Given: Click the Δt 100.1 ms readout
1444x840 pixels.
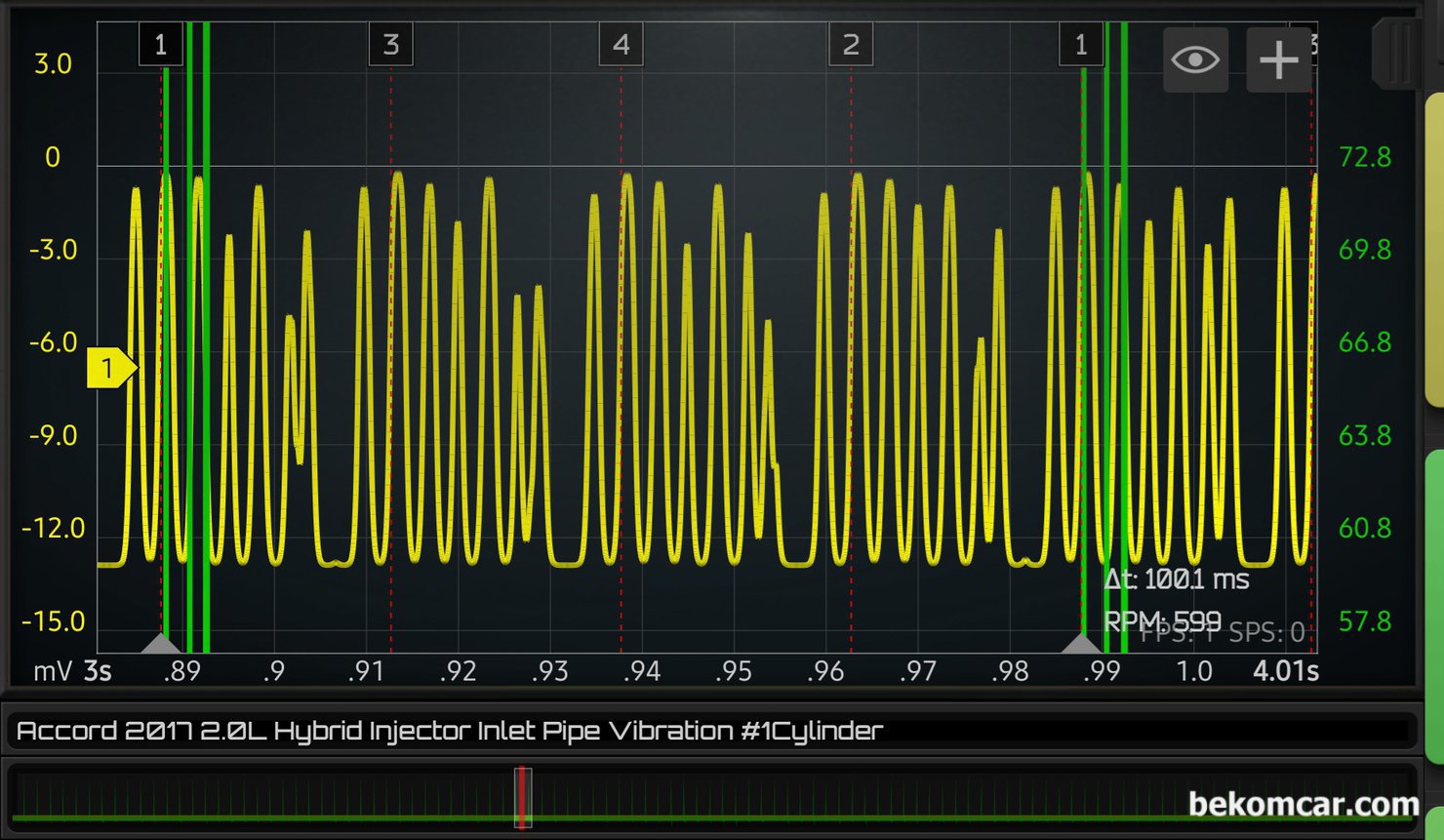Looking at the screenshot, I should (x=1176, y=580).
